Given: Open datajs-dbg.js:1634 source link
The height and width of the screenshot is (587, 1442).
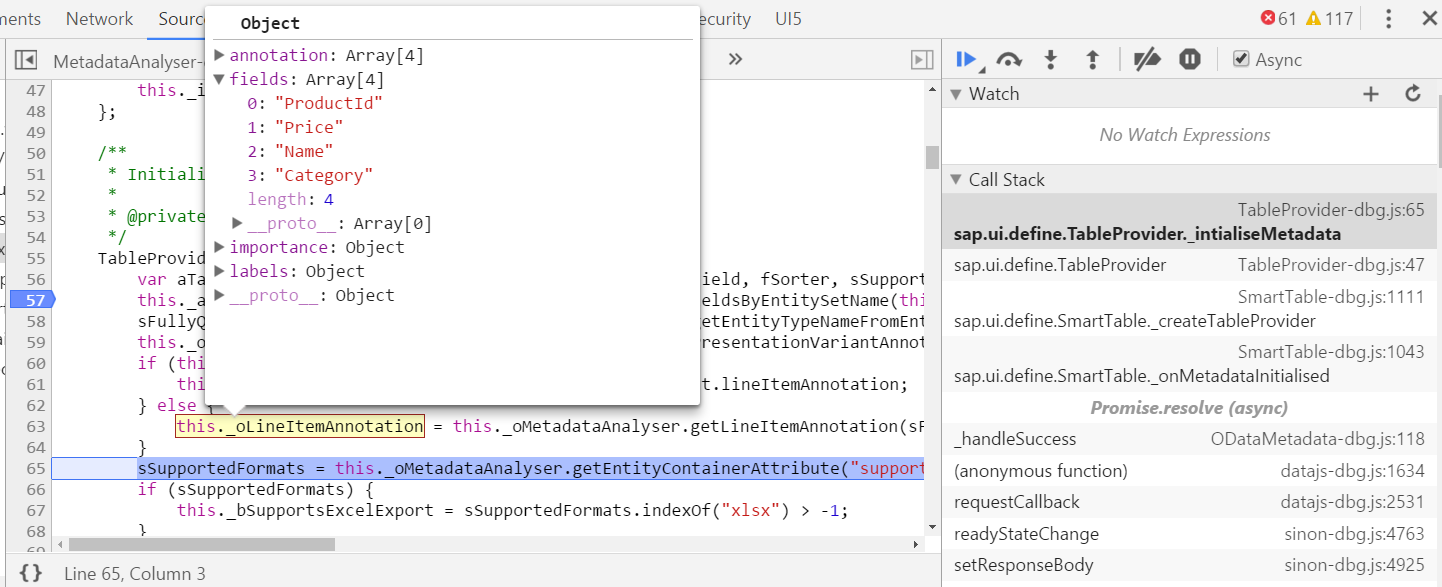Looking at the screenshot, I should point(1352,471).
